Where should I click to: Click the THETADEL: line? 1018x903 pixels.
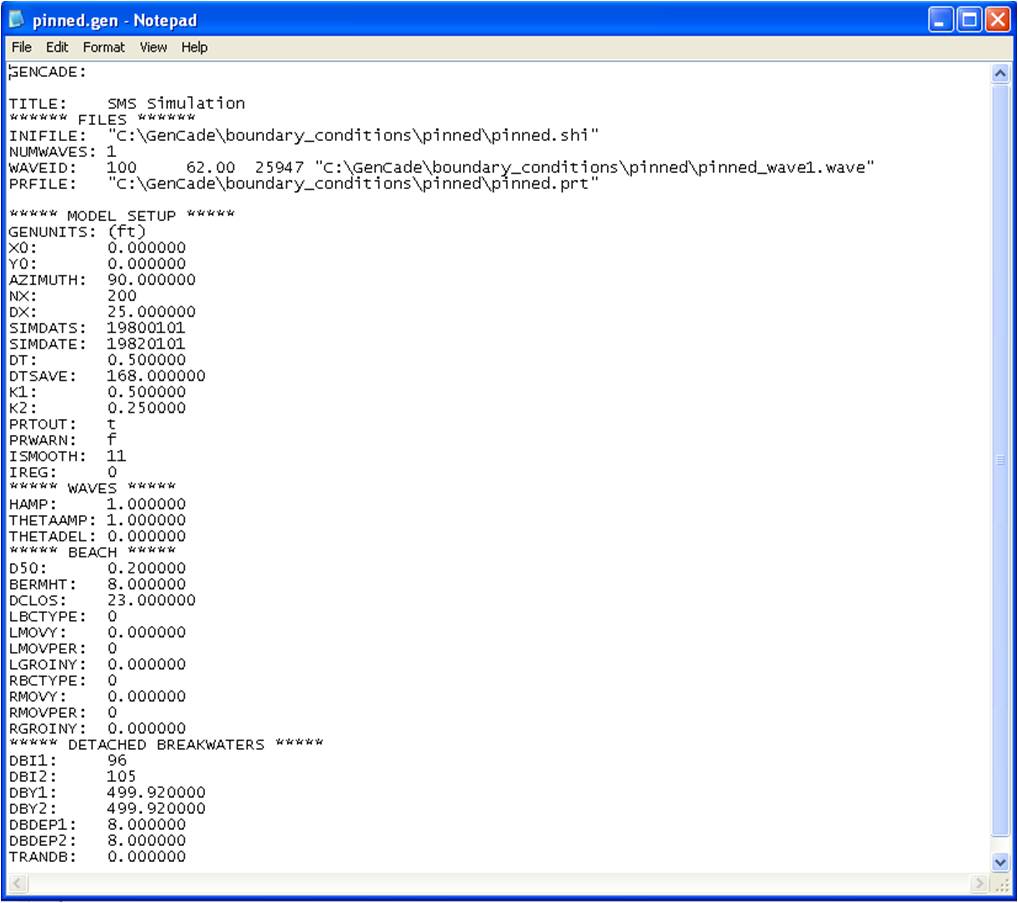97,536
